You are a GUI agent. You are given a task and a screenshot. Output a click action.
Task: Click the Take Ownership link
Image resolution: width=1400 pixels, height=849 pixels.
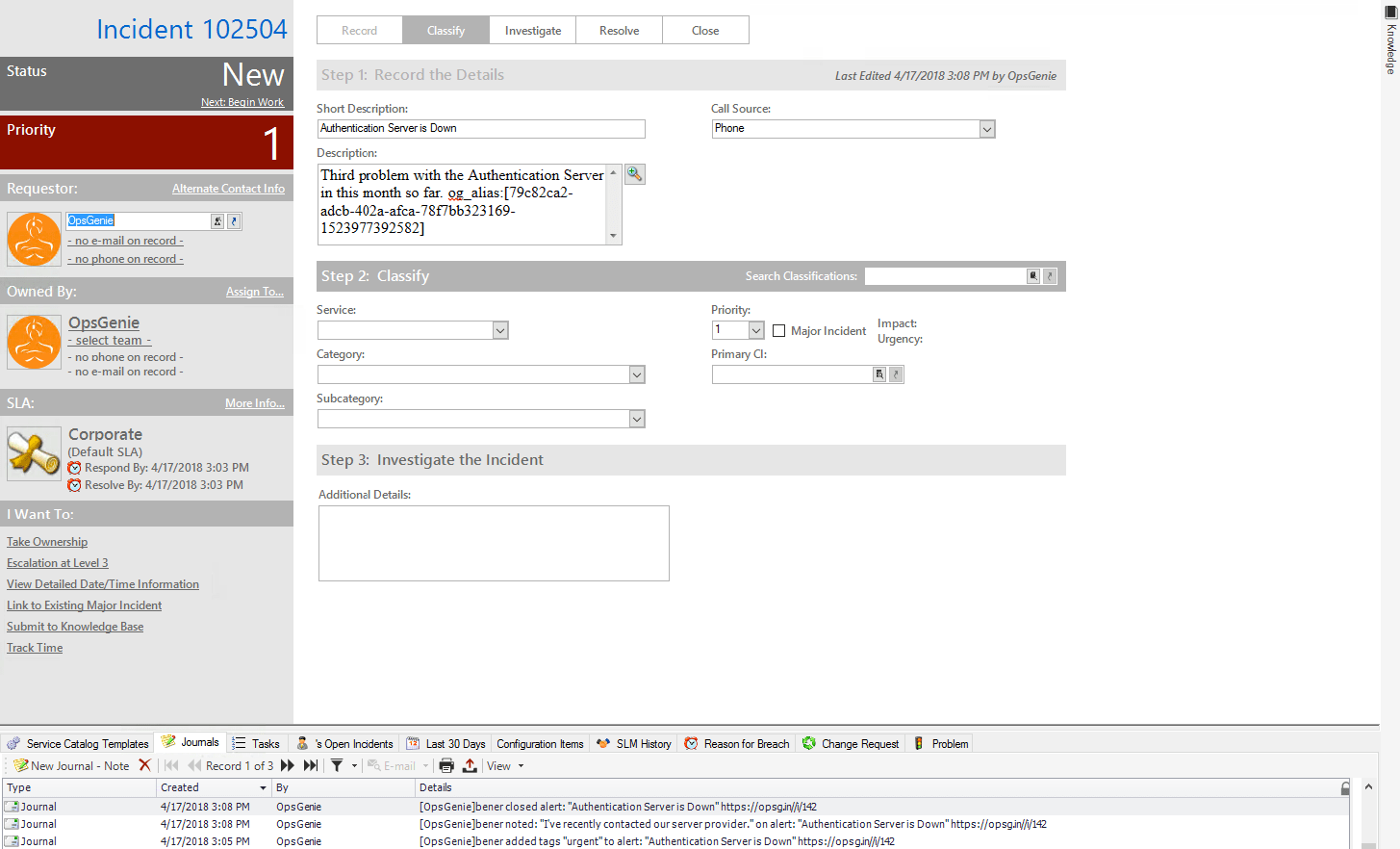click(46, 541)
